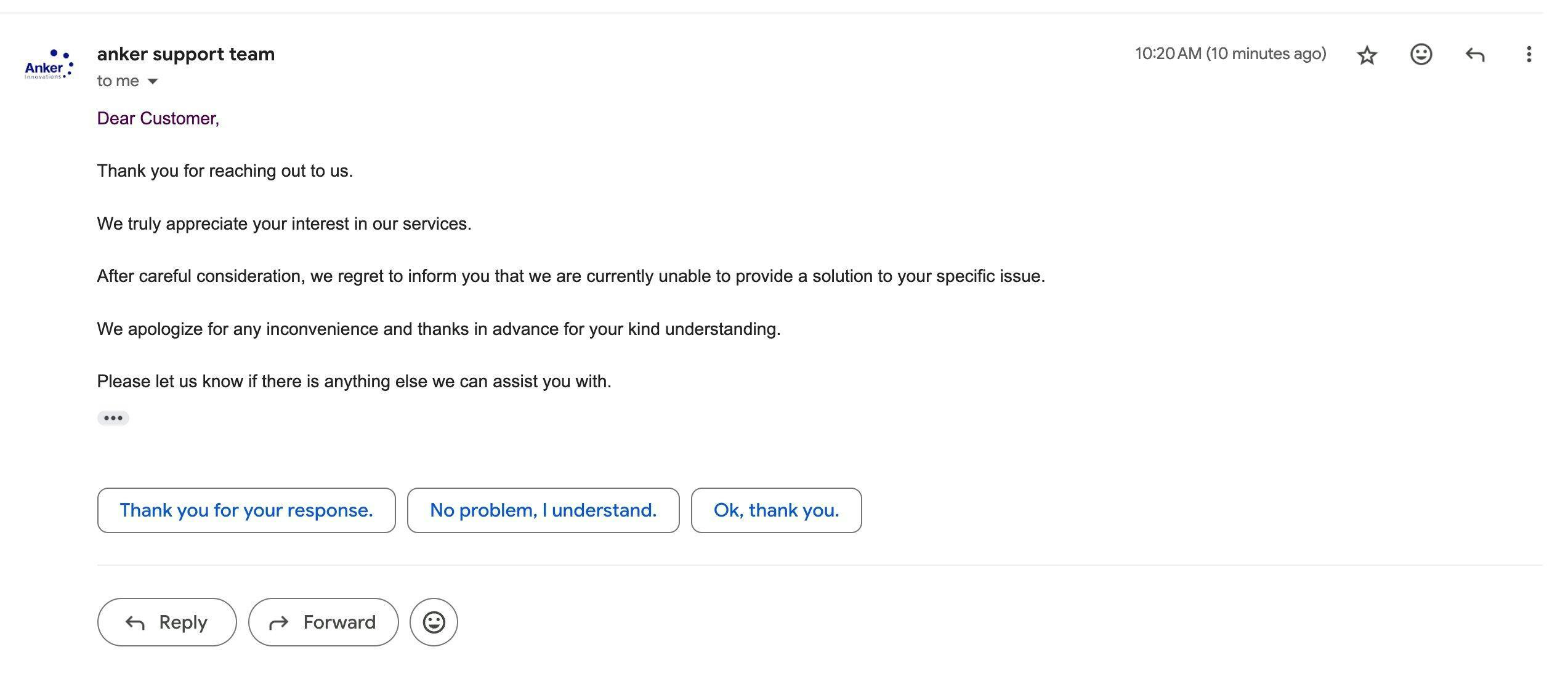1568x676 pixels.
Task: Click the 'Please let us know' closing line
Action: point(354,381)
